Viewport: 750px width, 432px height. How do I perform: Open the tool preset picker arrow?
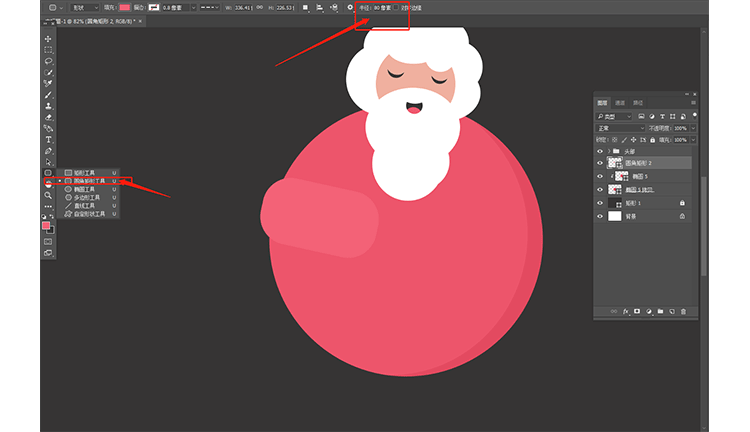point(61,8)
